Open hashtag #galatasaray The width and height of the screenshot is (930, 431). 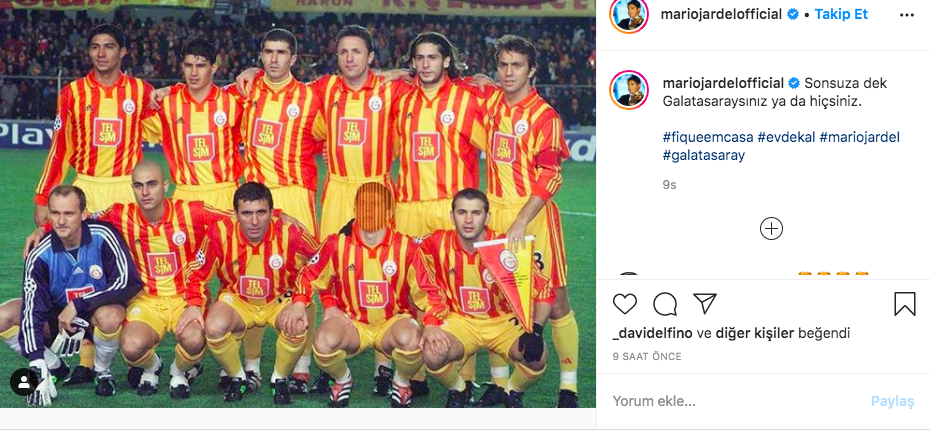(703, 156)
